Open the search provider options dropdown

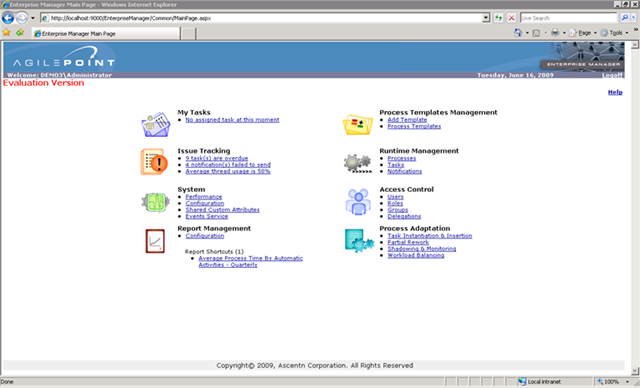pos(634,18)
